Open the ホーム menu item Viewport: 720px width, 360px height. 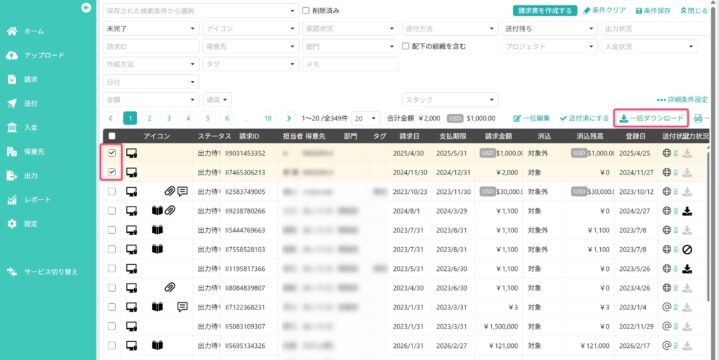pos(34,31)
